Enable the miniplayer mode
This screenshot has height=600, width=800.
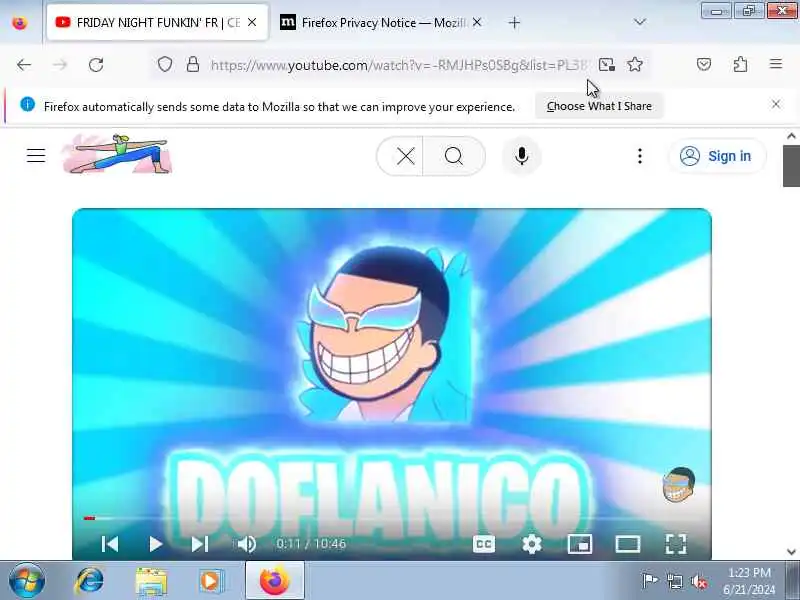click(580, 544)
